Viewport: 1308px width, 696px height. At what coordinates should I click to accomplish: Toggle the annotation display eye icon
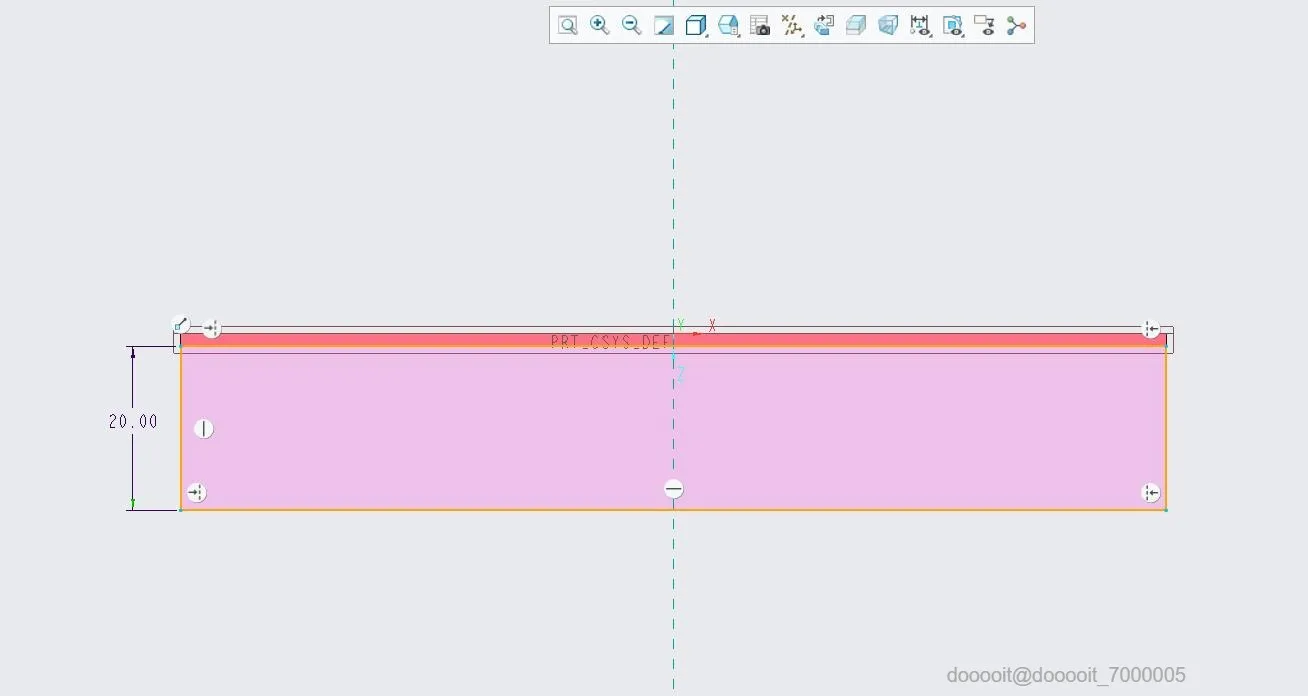984,25
